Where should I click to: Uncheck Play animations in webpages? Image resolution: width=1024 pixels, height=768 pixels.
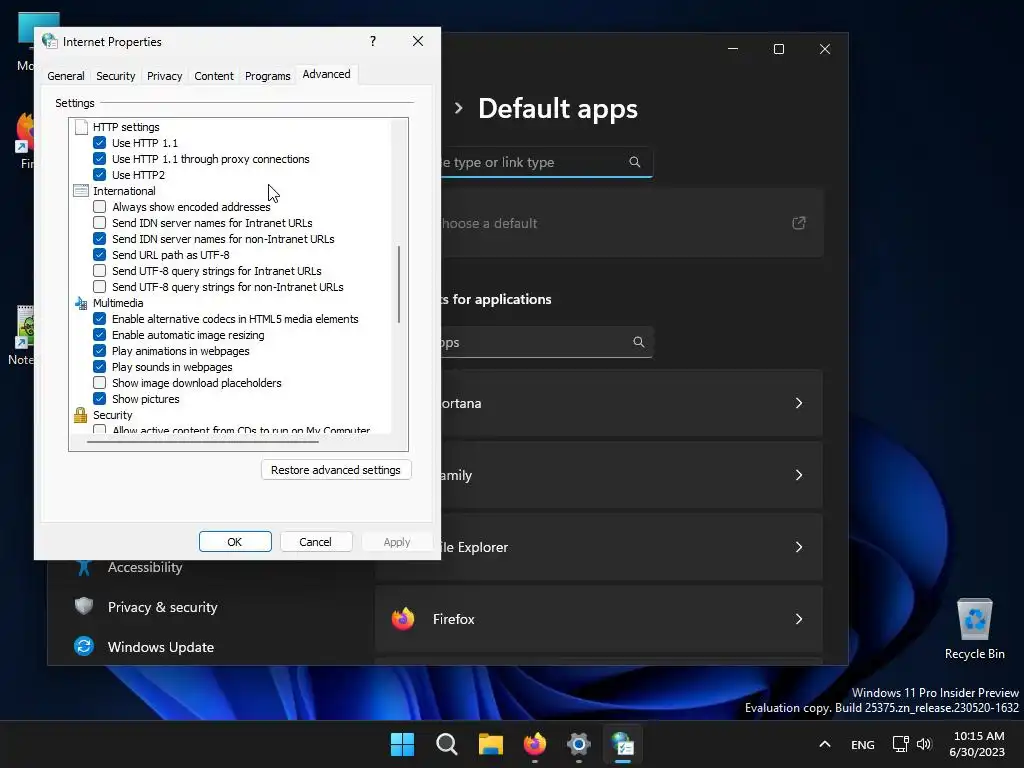pos(99,351)
